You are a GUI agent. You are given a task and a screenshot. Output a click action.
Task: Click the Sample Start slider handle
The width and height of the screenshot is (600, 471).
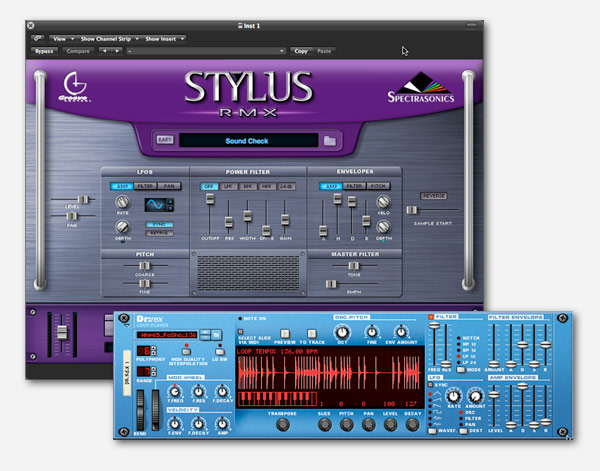(412, 210)
